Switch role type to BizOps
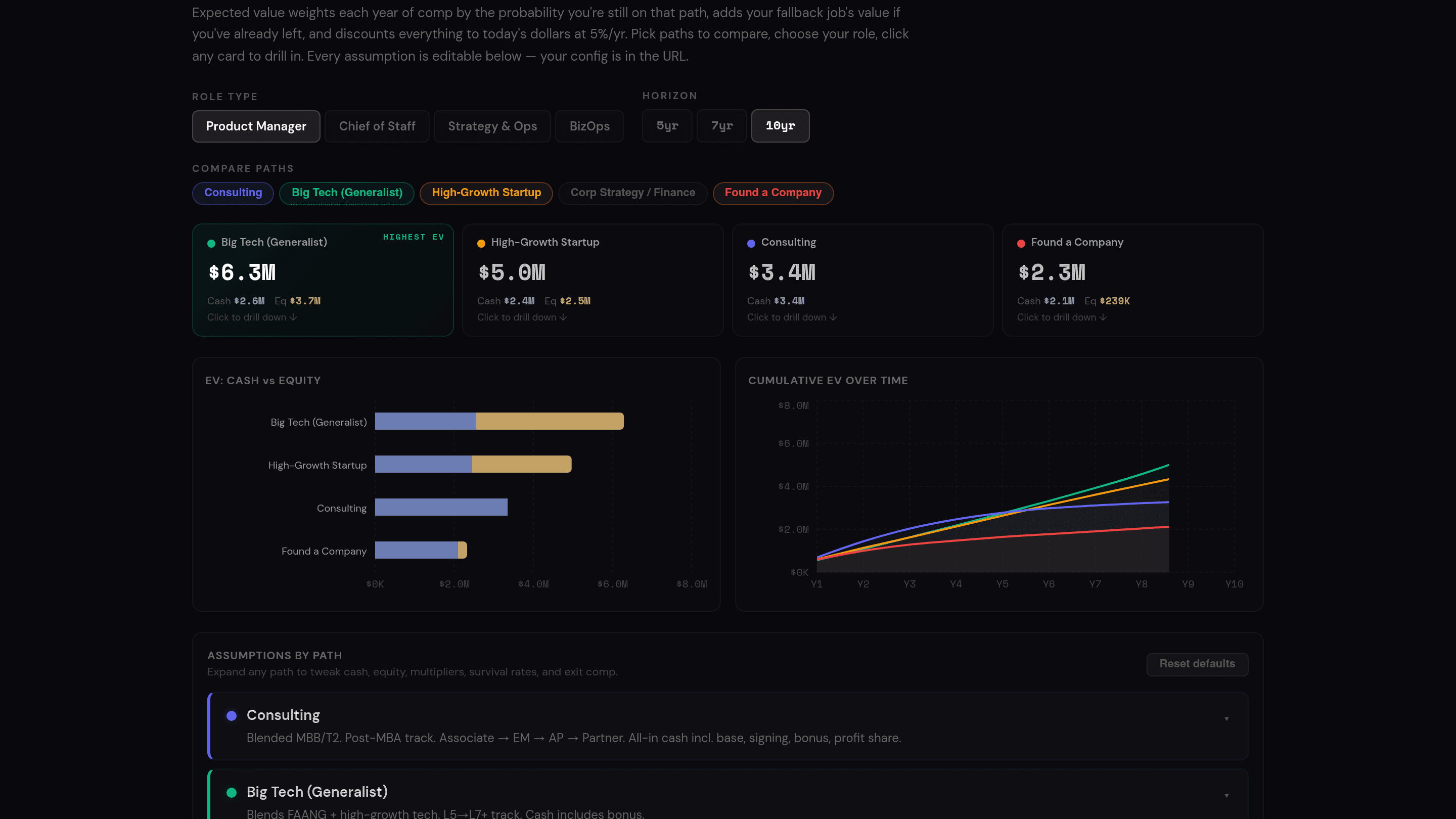 click(589, 126)
